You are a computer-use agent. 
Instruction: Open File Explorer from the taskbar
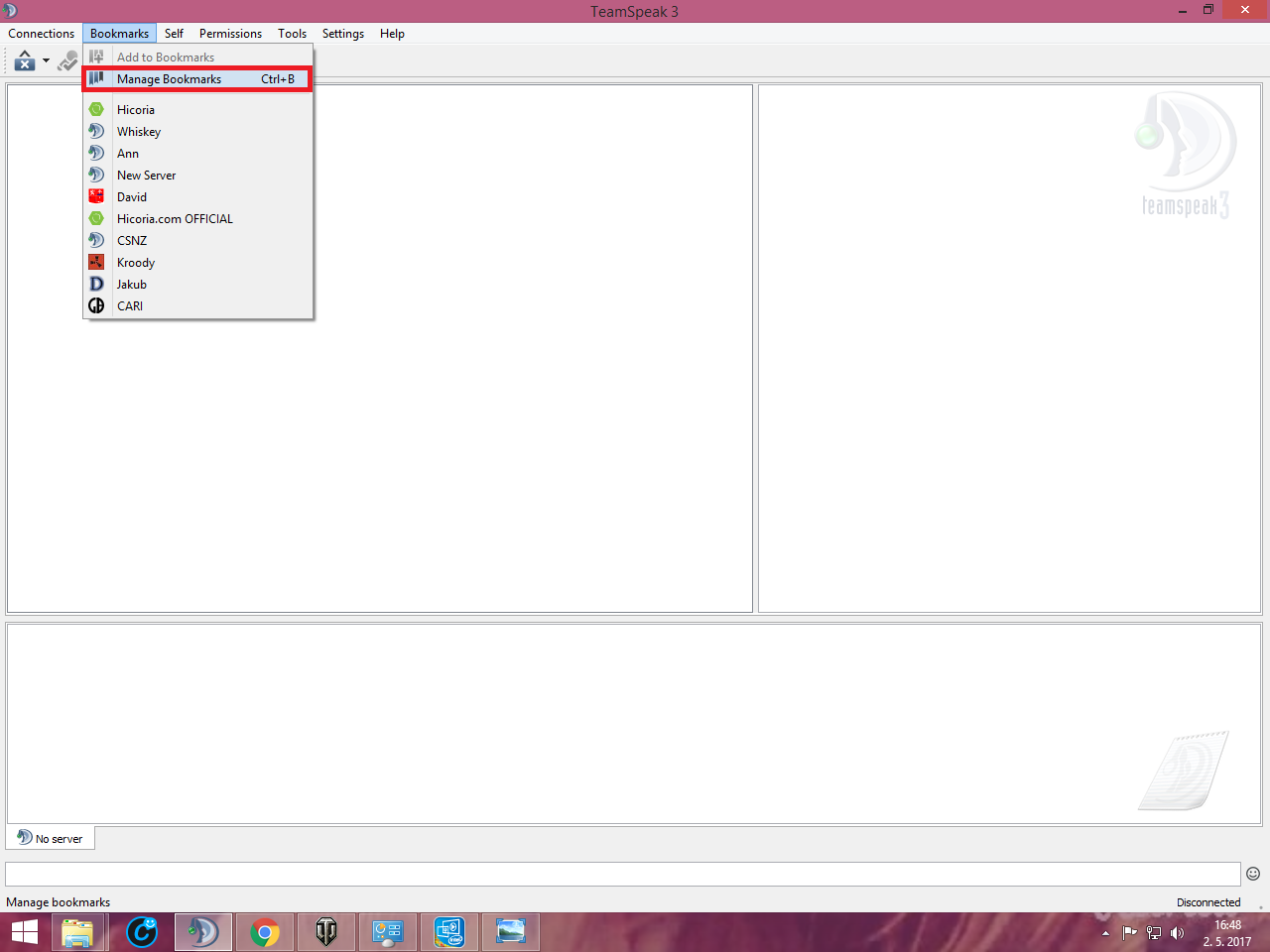pyautogui.click(x=77, y=932)
